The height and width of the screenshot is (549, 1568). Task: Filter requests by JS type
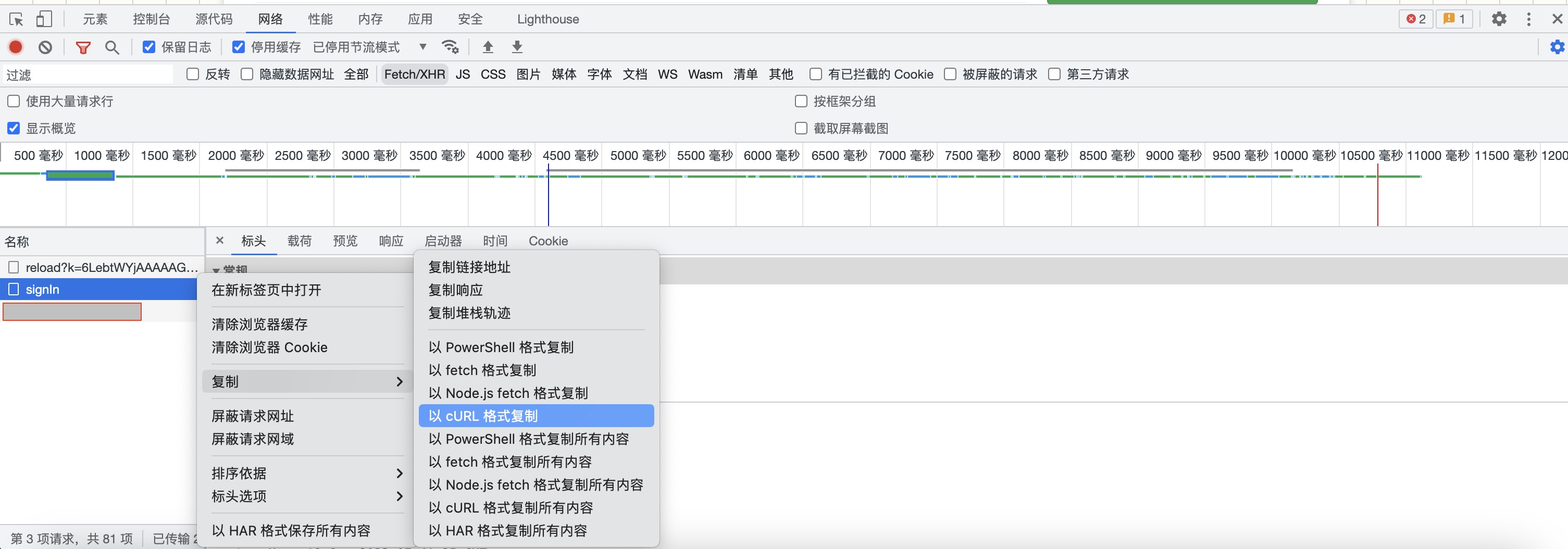463,74
